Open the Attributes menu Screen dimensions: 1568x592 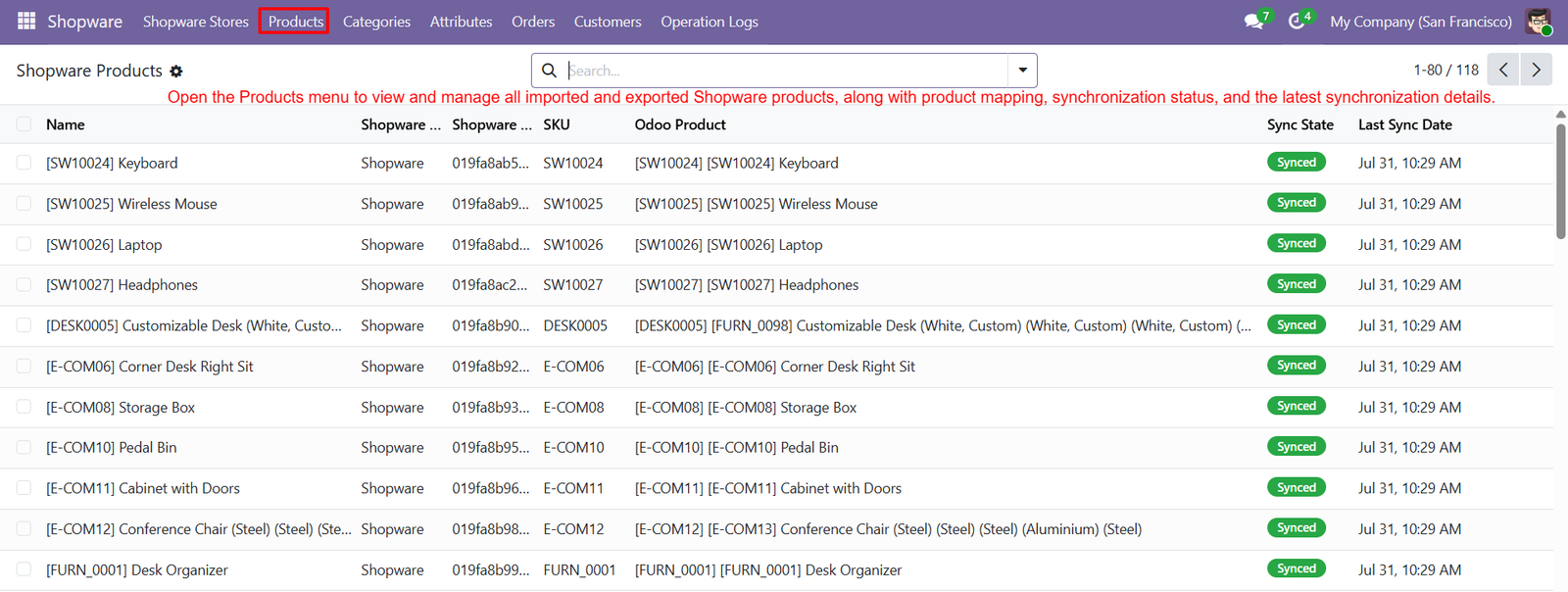461,22
